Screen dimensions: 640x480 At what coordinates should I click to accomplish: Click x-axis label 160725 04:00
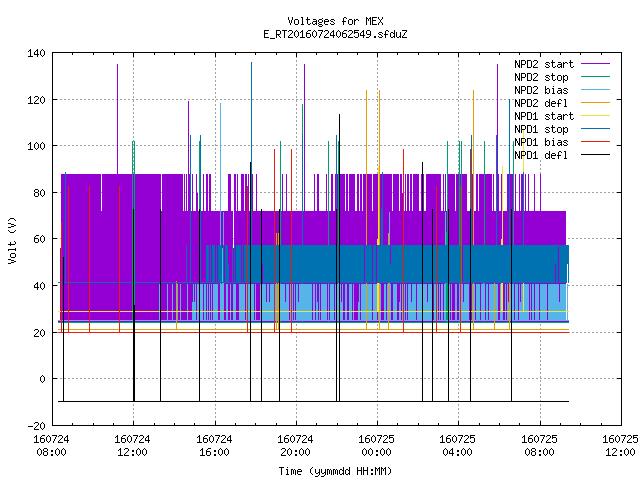457,446
